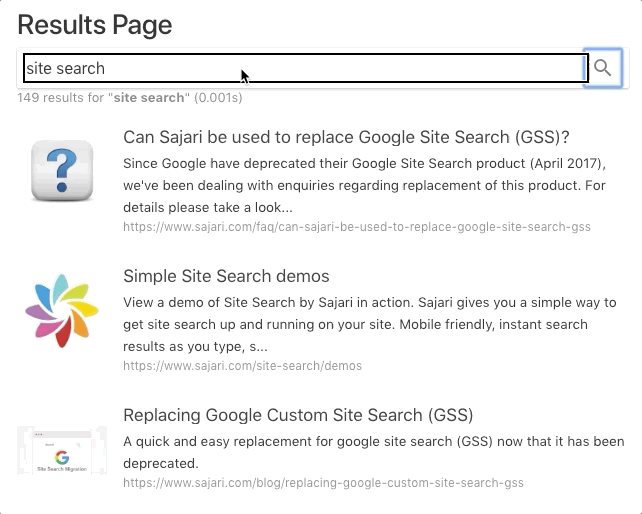Select the 'Since Google have deprecated' description text
The width and height of the screenshot is (642, 514).
[x=364, y=186]
